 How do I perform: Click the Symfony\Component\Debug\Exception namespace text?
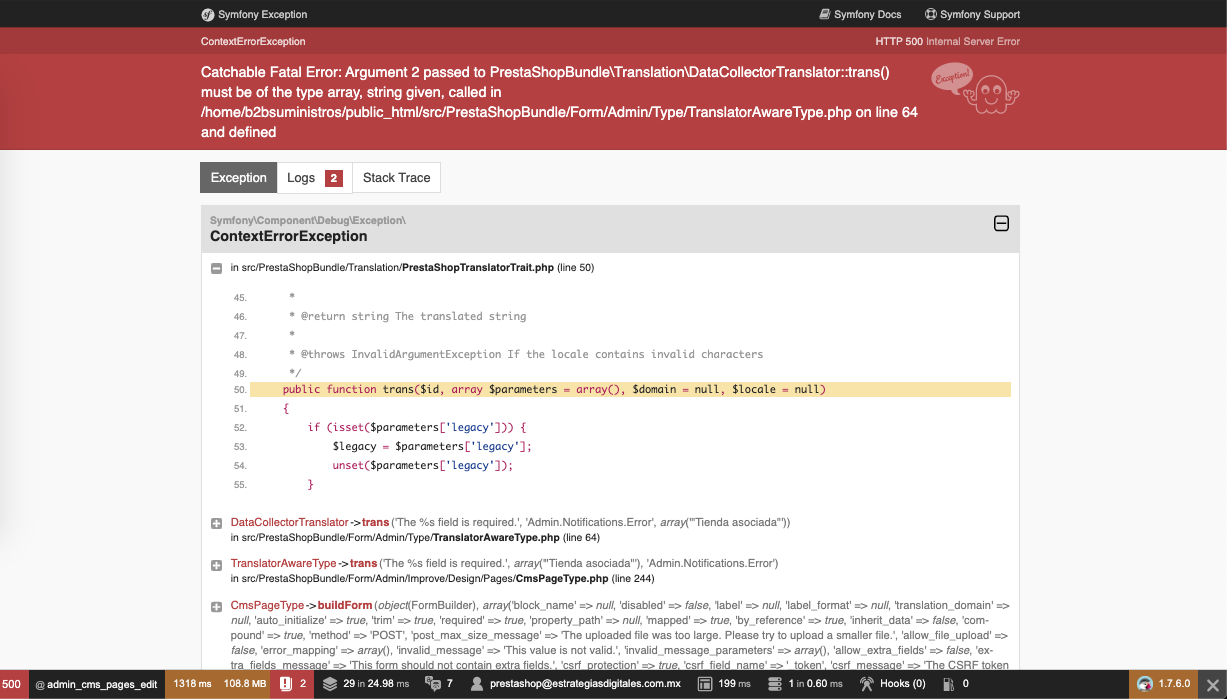308,220
